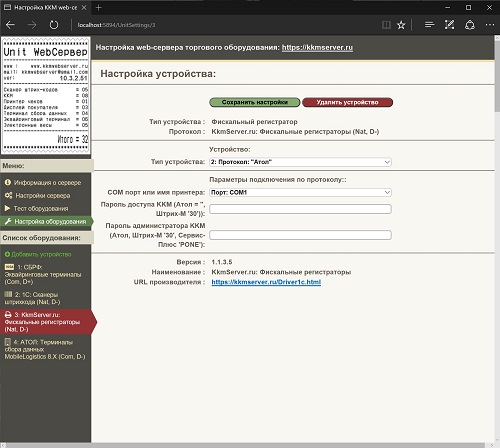Click 'Добавить устройство' in equipment list

coord(41,254)
